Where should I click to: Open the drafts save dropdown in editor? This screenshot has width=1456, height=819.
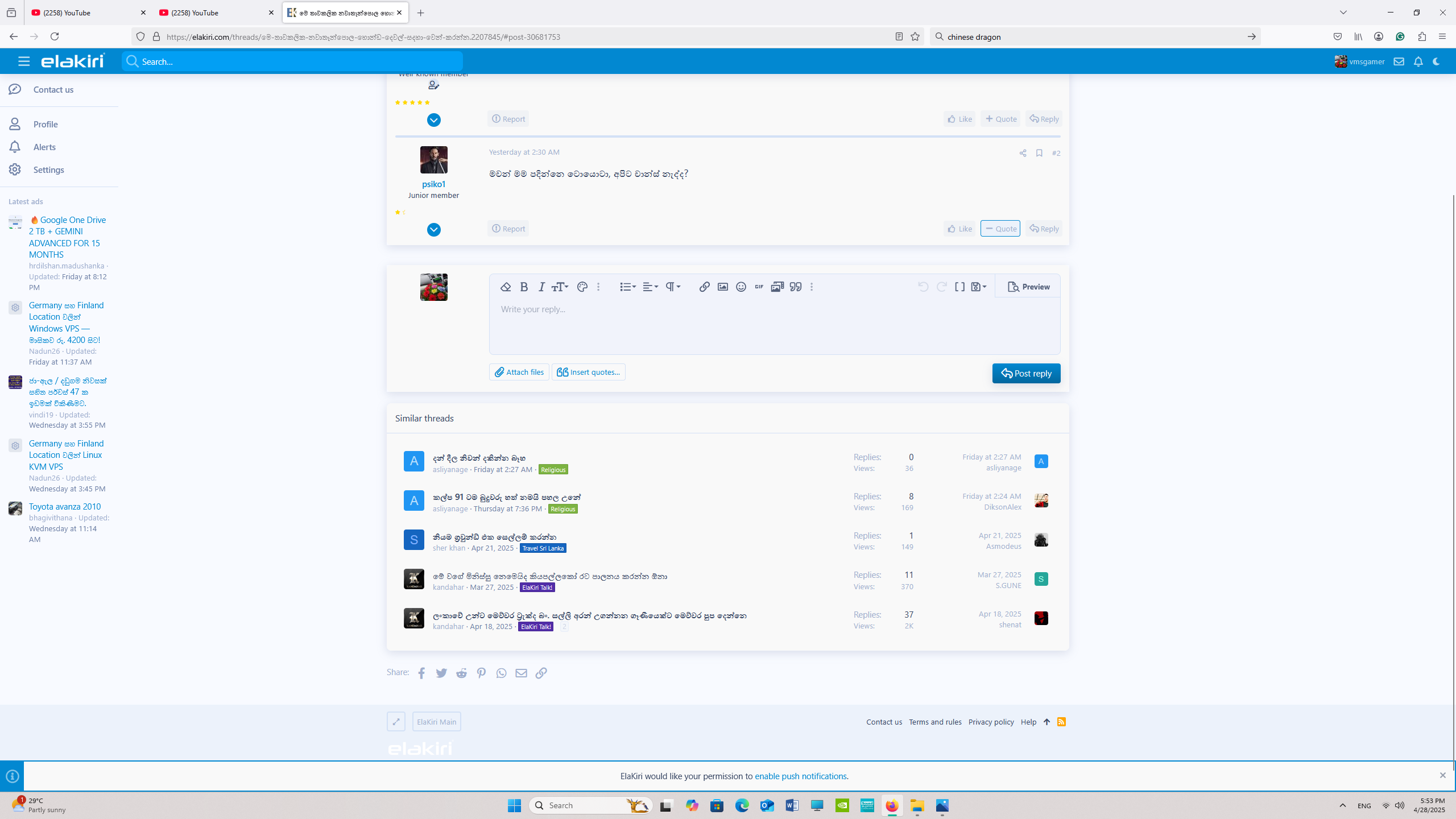pos(978,287)
